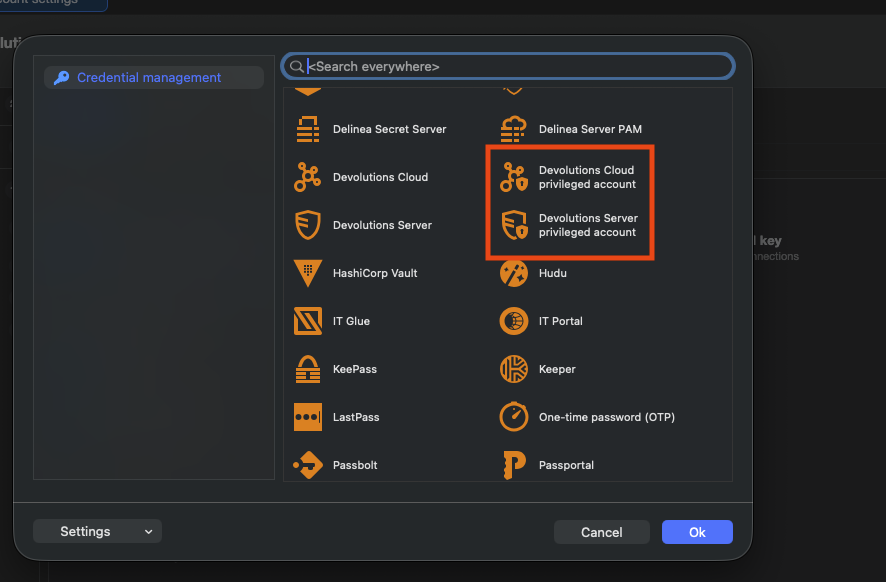886x582 pixels.
Task: Open the Settings dropdown
Action: [x=97, y=531]
